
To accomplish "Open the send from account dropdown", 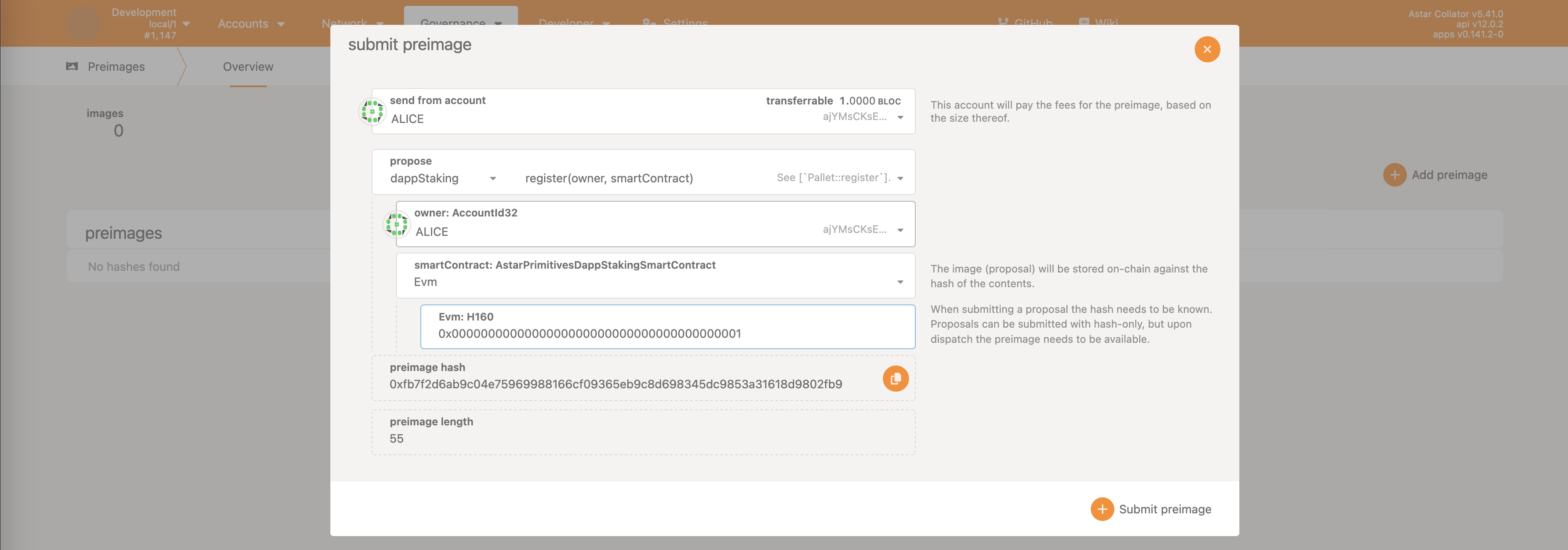I will coord(900,117).
